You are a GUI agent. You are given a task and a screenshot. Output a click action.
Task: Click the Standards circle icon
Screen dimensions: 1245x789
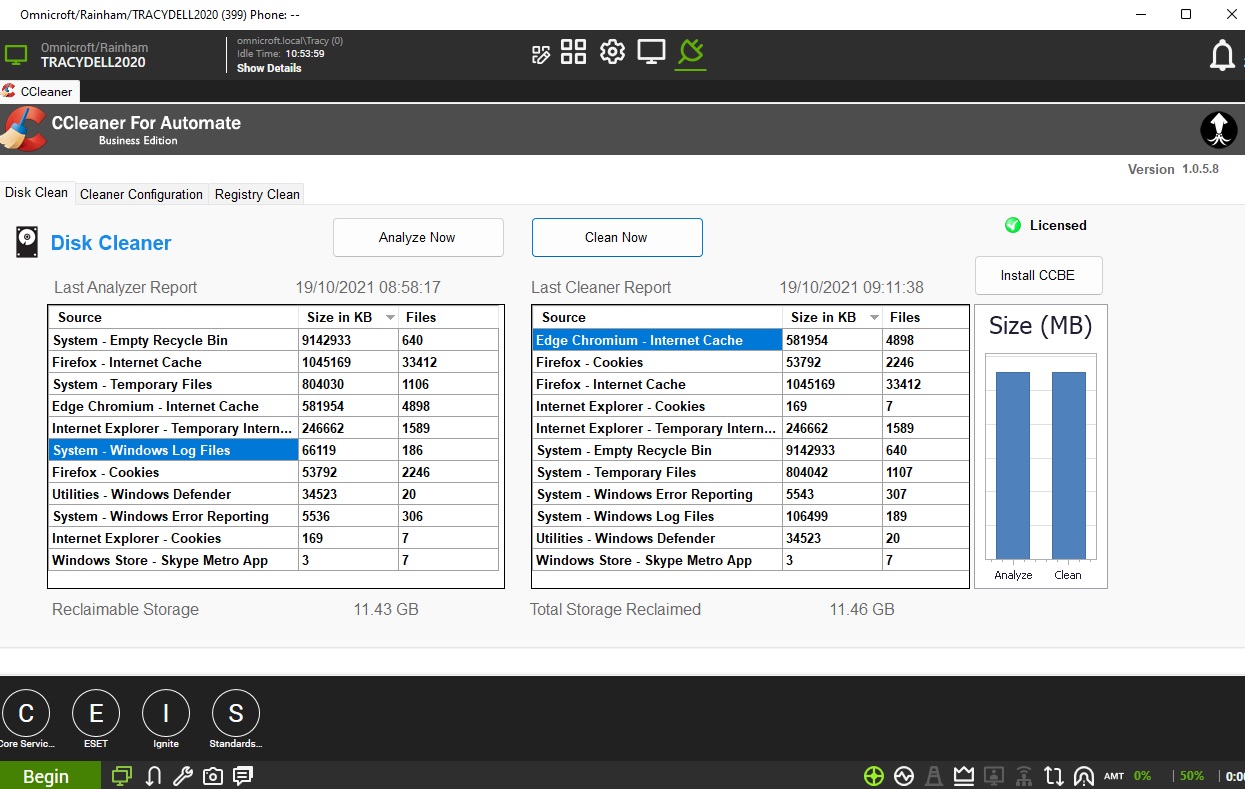(236, 713)
